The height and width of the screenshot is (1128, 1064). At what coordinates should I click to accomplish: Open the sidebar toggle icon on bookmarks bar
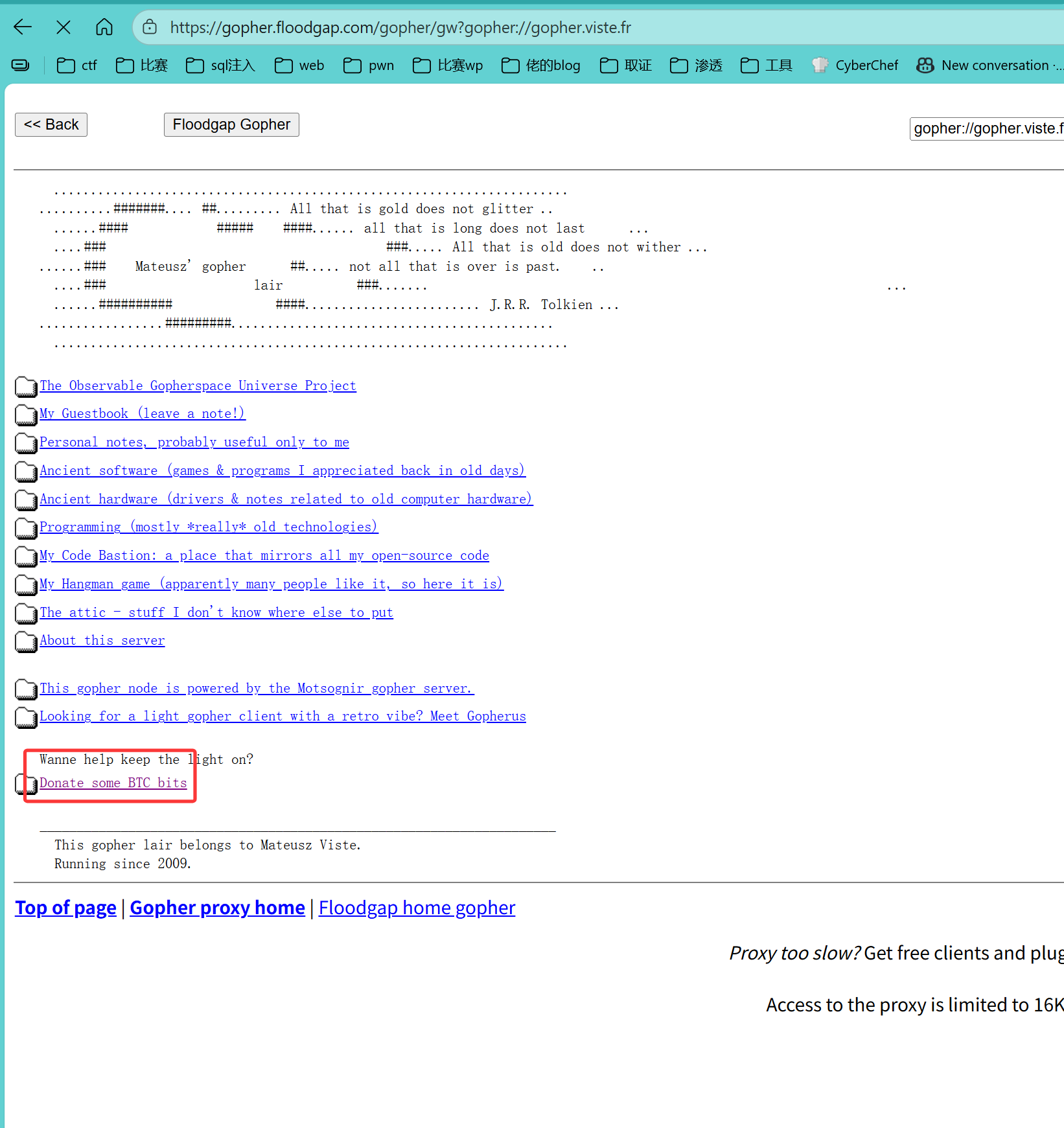tap(21, 65)
